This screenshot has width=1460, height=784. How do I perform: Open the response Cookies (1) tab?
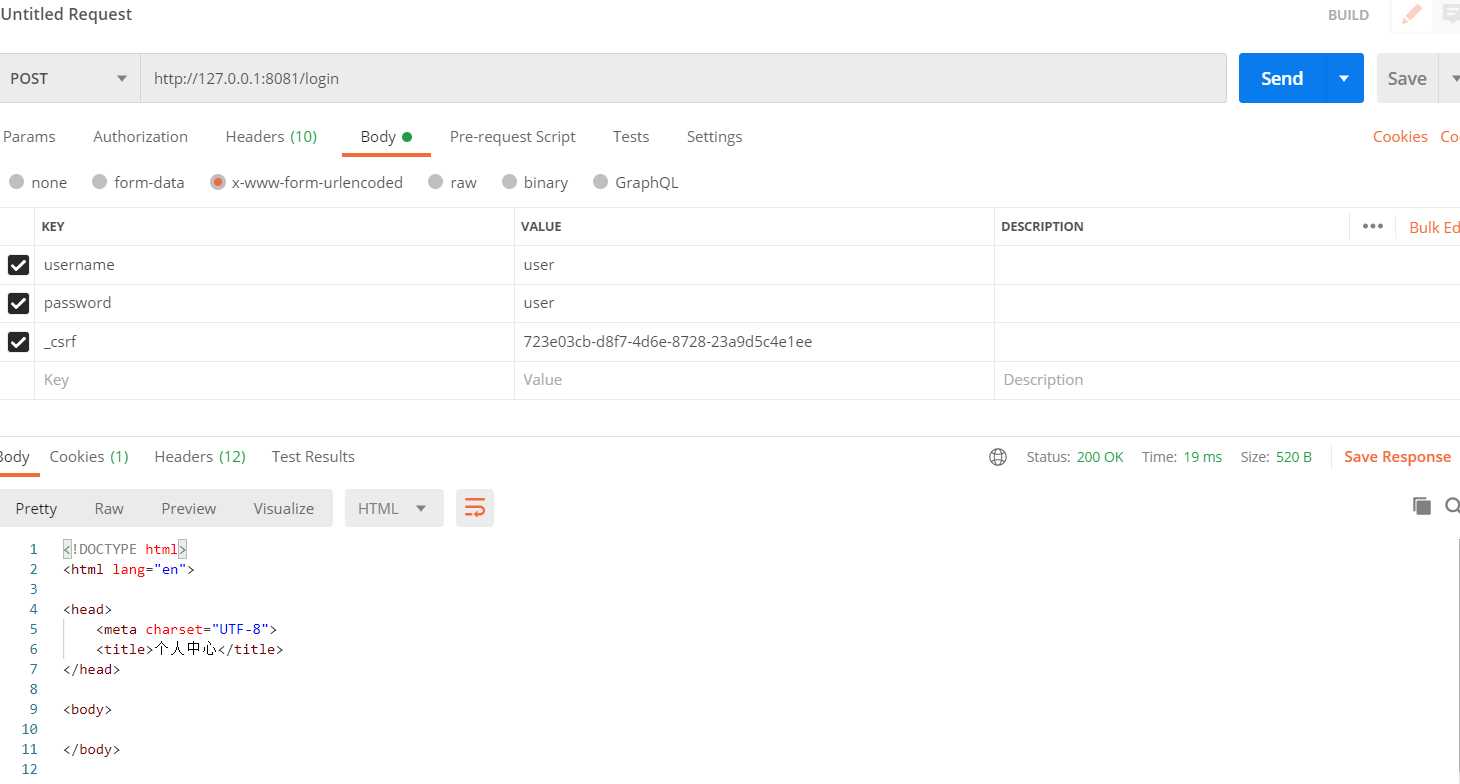point(89,457)
